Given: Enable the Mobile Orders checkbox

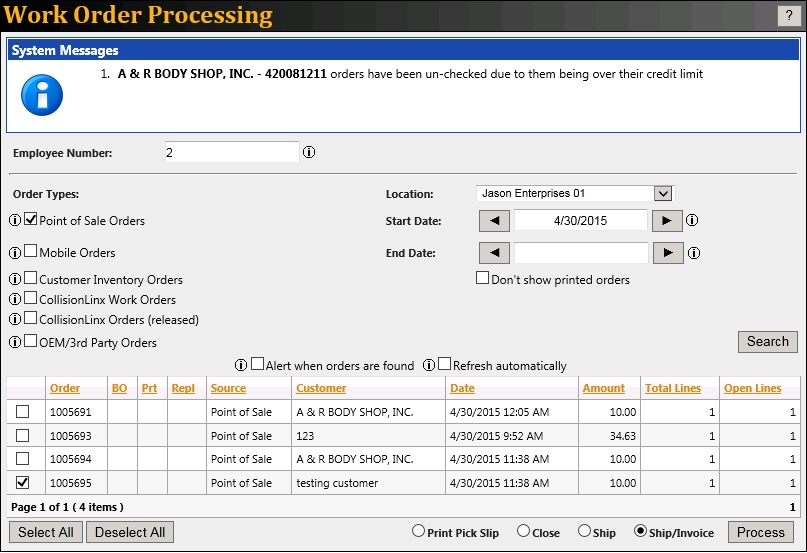Looking at the screenshot, I should click(x=31, y=252).
